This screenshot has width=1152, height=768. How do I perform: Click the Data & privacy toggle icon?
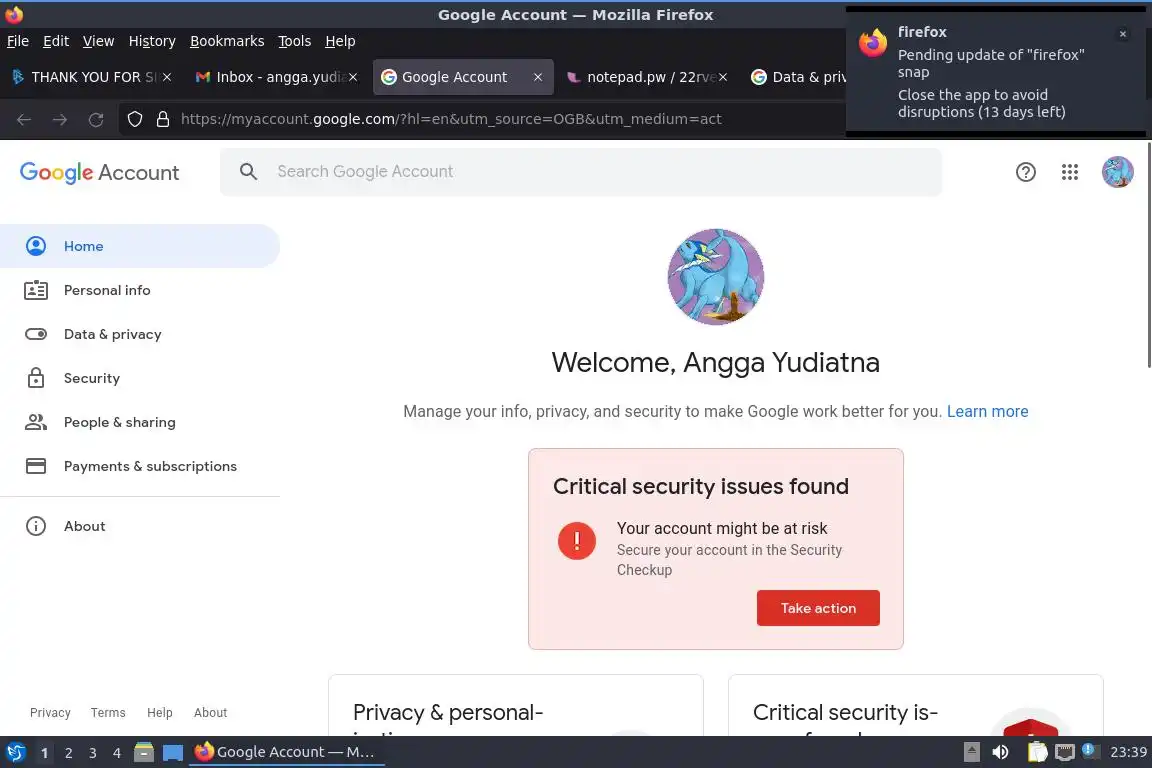tap(36, 334)
